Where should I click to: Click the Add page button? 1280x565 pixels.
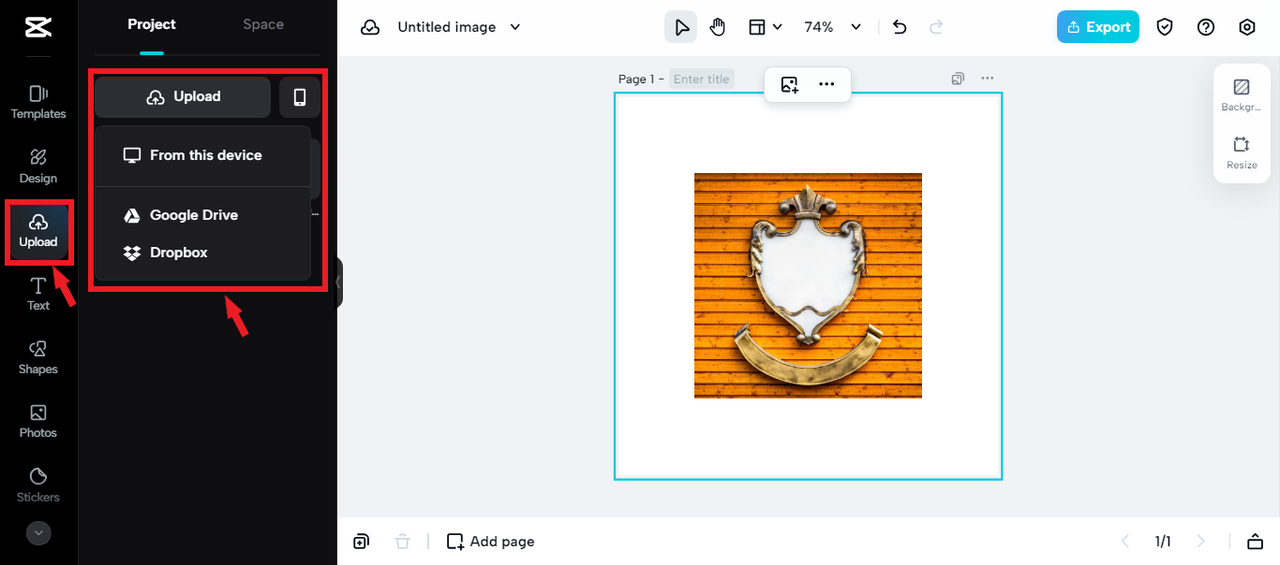click(x=491, y=541)
